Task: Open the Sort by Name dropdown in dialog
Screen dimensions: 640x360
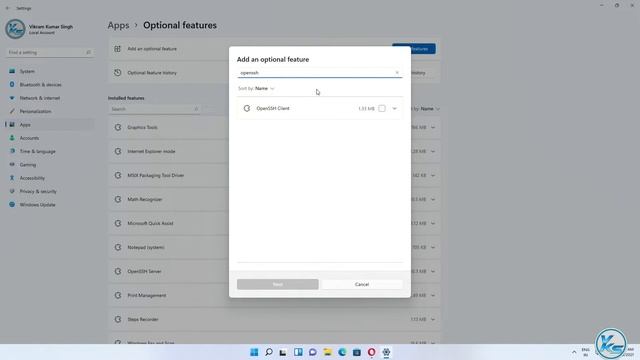Action: pos(256,89)
